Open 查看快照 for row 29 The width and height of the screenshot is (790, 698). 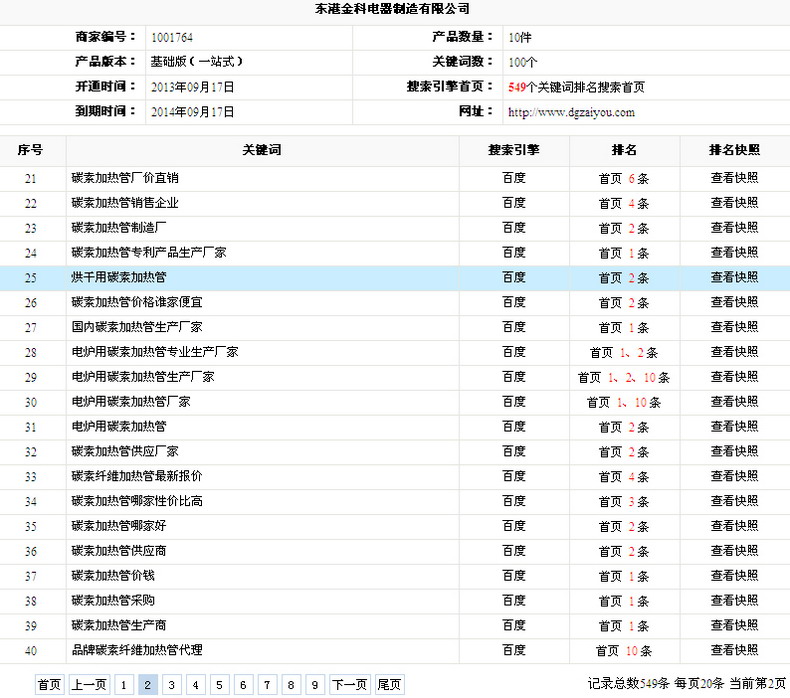coord(734,377)
